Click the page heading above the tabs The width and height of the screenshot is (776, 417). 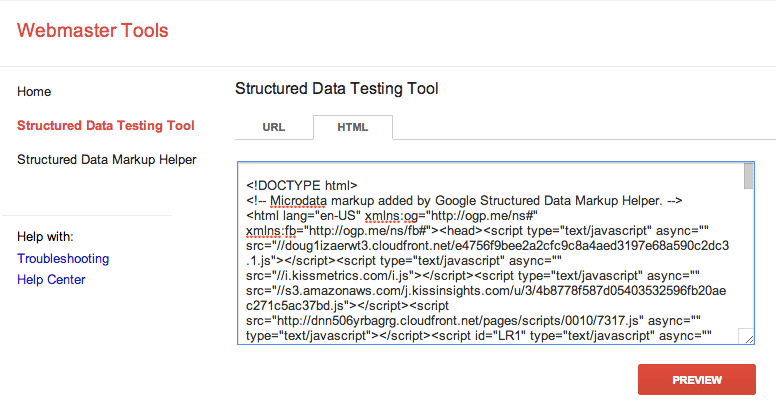336,89
